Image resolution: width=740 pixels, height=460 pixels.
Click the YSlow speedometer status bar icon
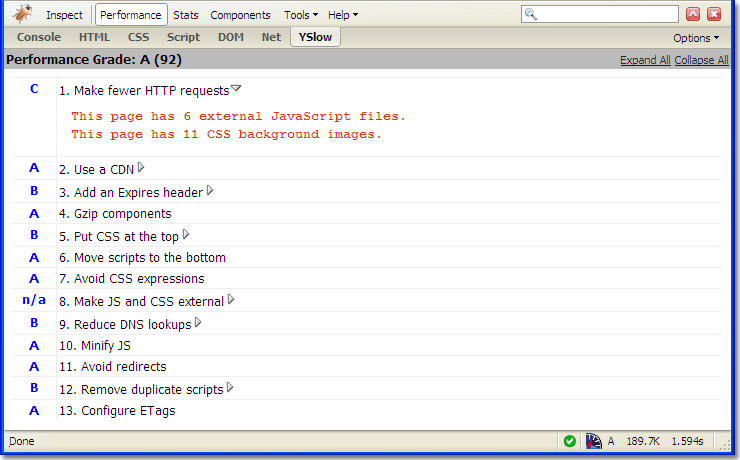point(593,441)
